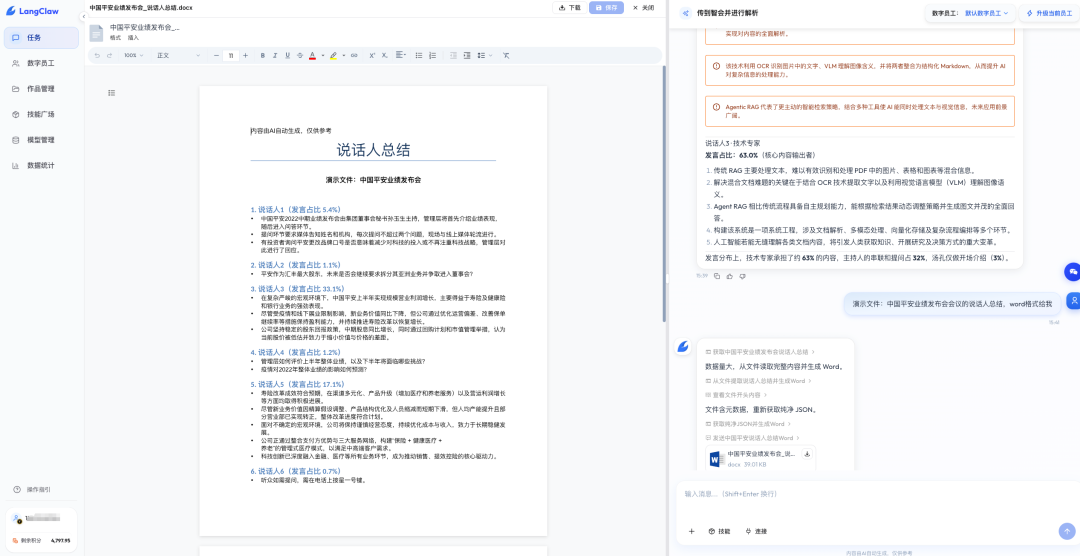Select 作品管理 in the sidebar
The height and width of the screenshot is (556, 1080).
(x=41, y=89)
